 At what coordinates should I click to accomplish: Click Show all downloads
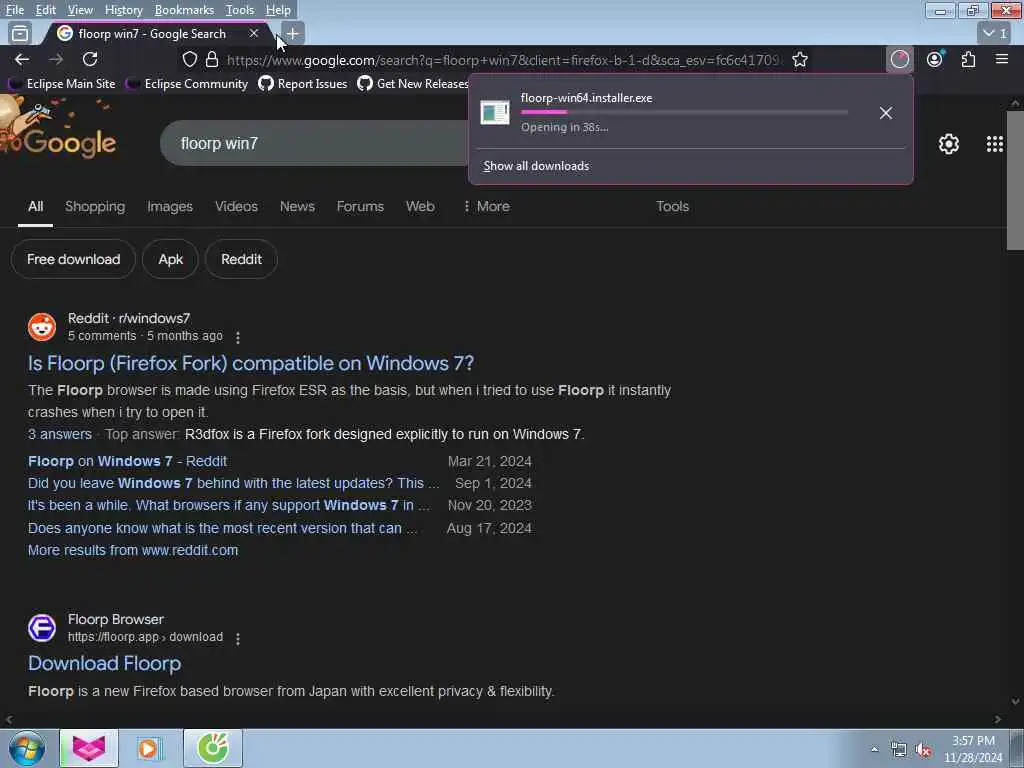[536, 166]
